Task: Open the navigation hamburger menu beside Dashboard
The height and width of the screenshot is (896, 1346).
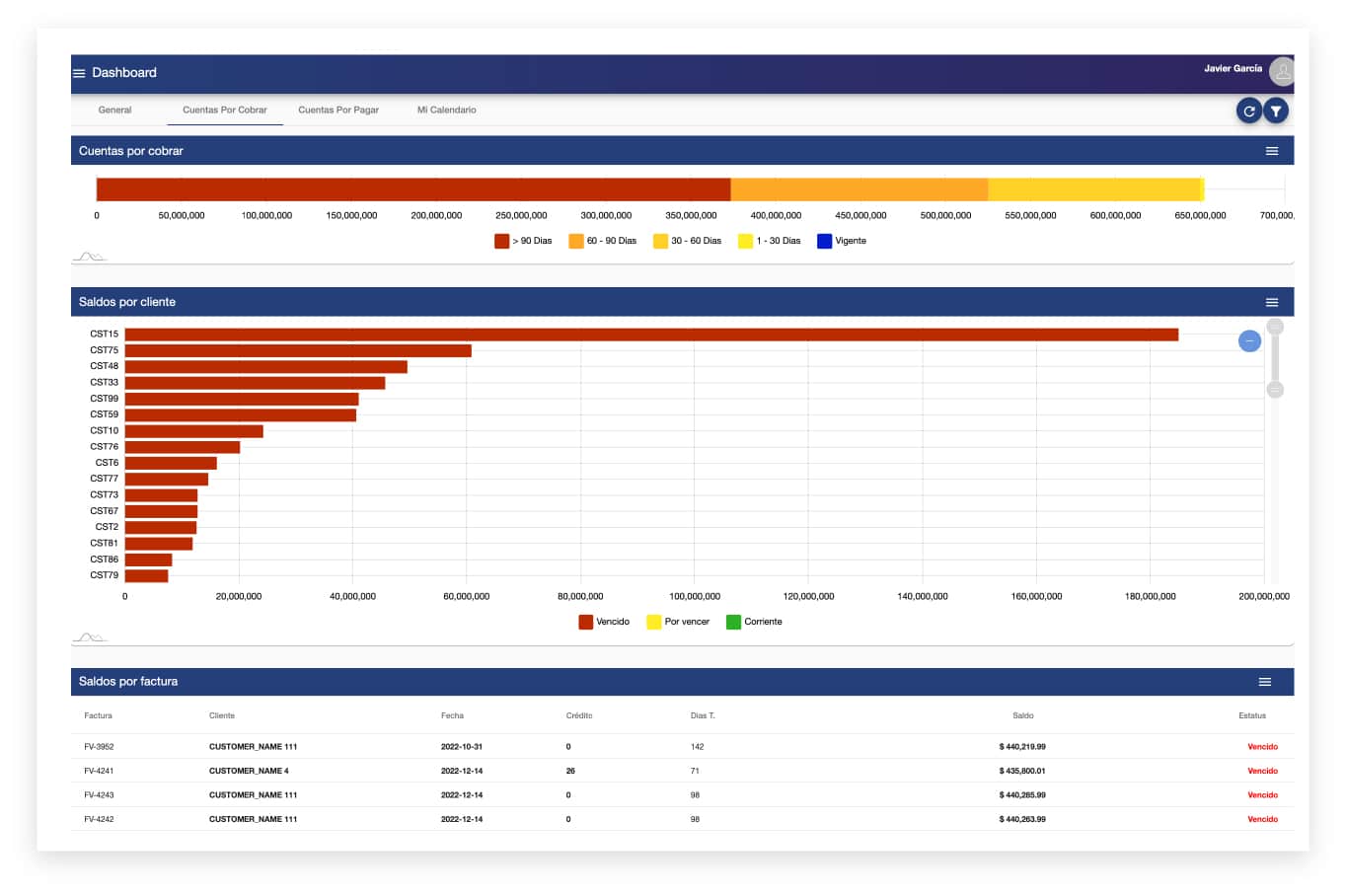Action: coord(79,72)
